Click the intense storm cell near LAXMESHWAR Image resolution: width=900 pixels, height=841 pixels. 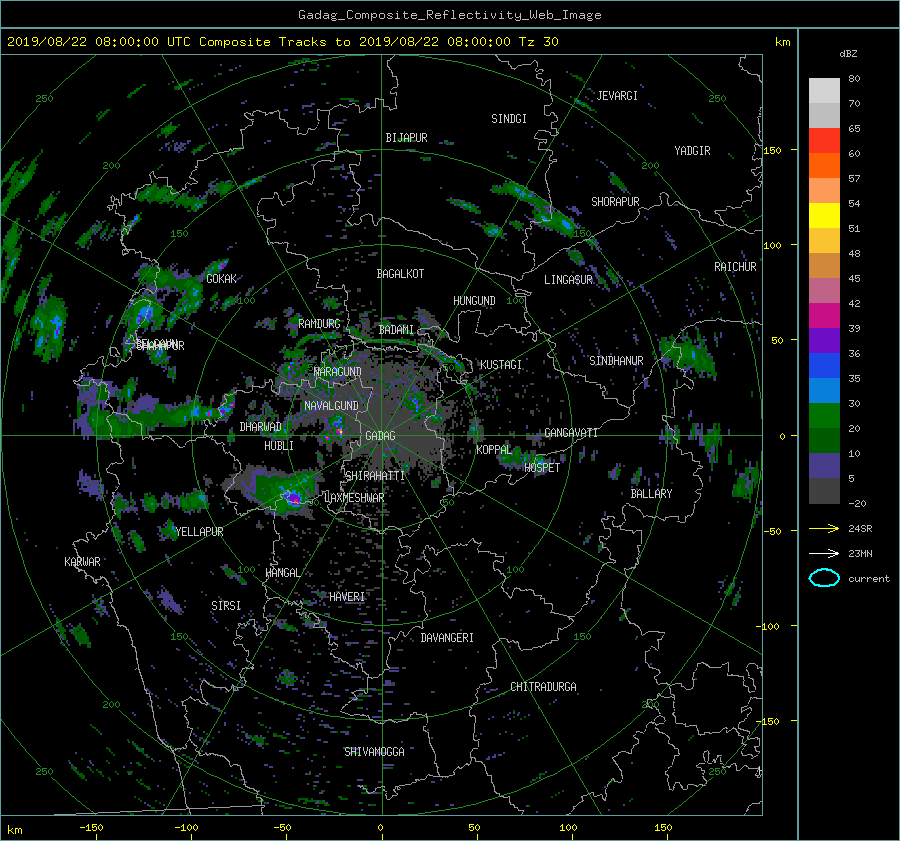(293, 498)
